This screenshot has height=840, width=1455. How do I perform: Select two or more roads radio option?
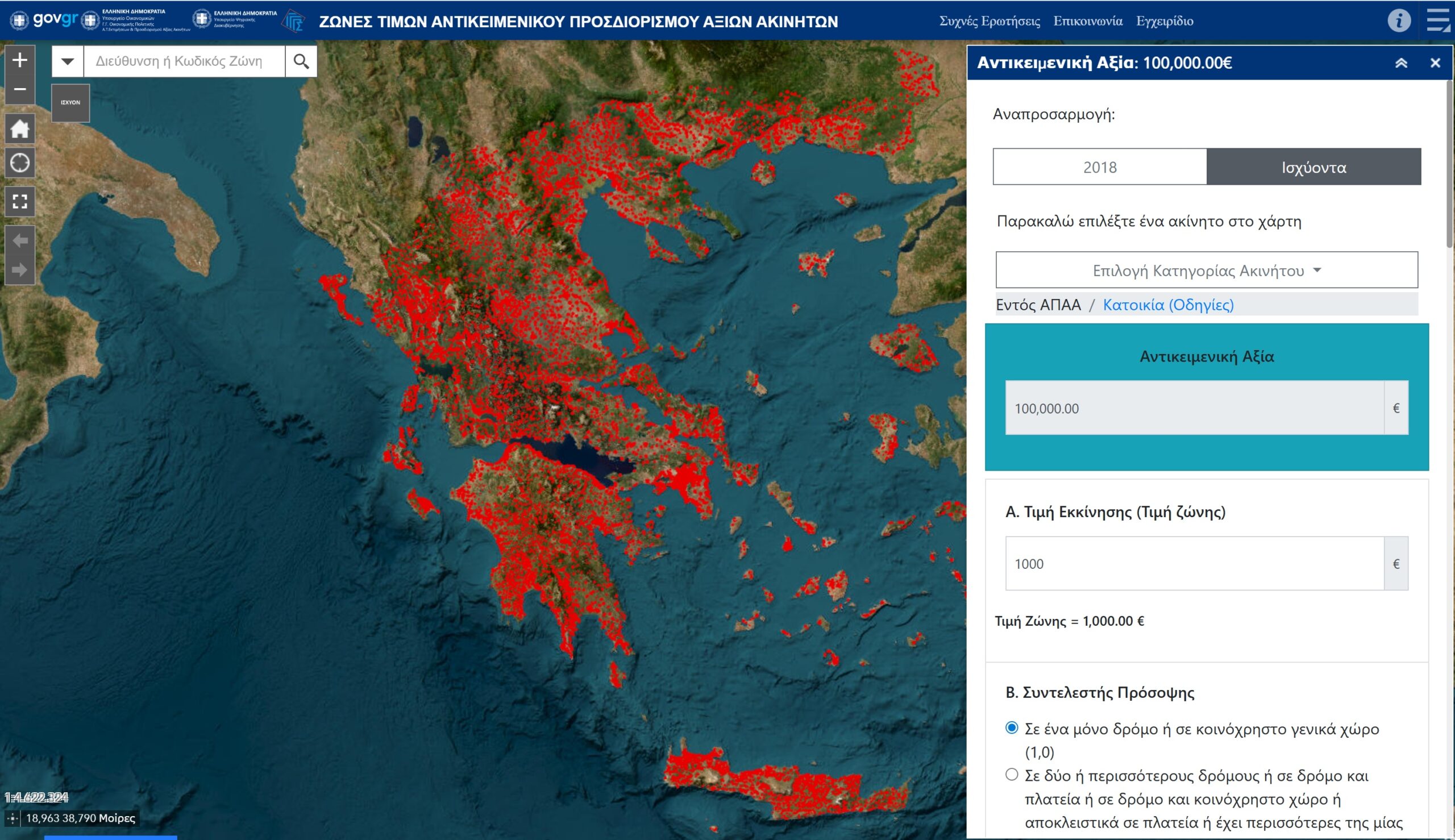(1011, 774)
